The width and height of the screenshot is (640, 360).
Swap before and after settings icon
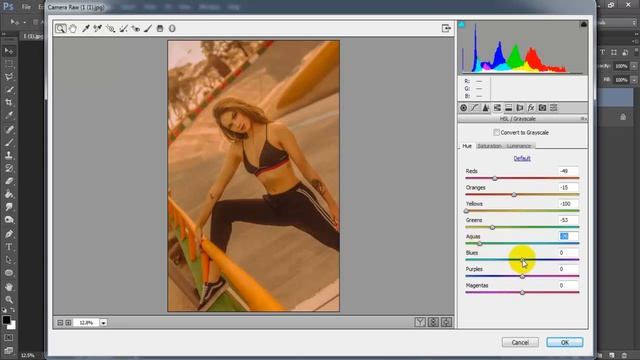coord(433,322)
